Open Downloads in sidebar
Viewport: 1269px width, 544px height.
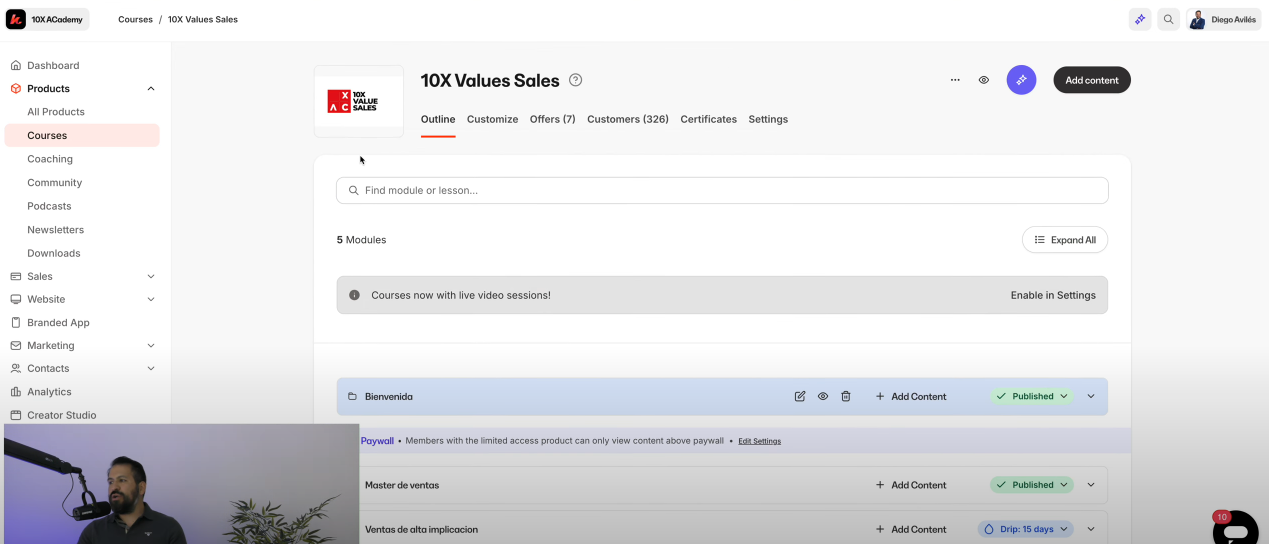[54, 253]
